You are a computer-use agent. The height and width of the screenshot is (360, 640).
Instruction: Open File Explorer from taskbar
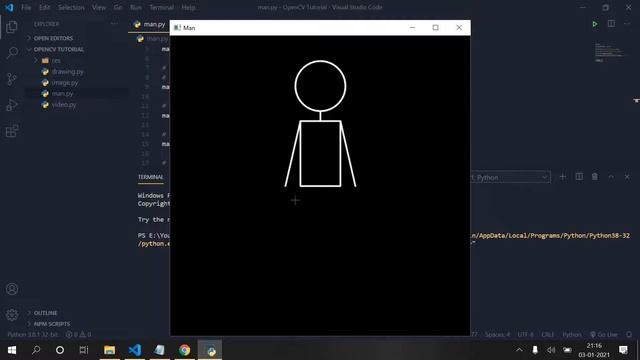click(x=109, y=350)
